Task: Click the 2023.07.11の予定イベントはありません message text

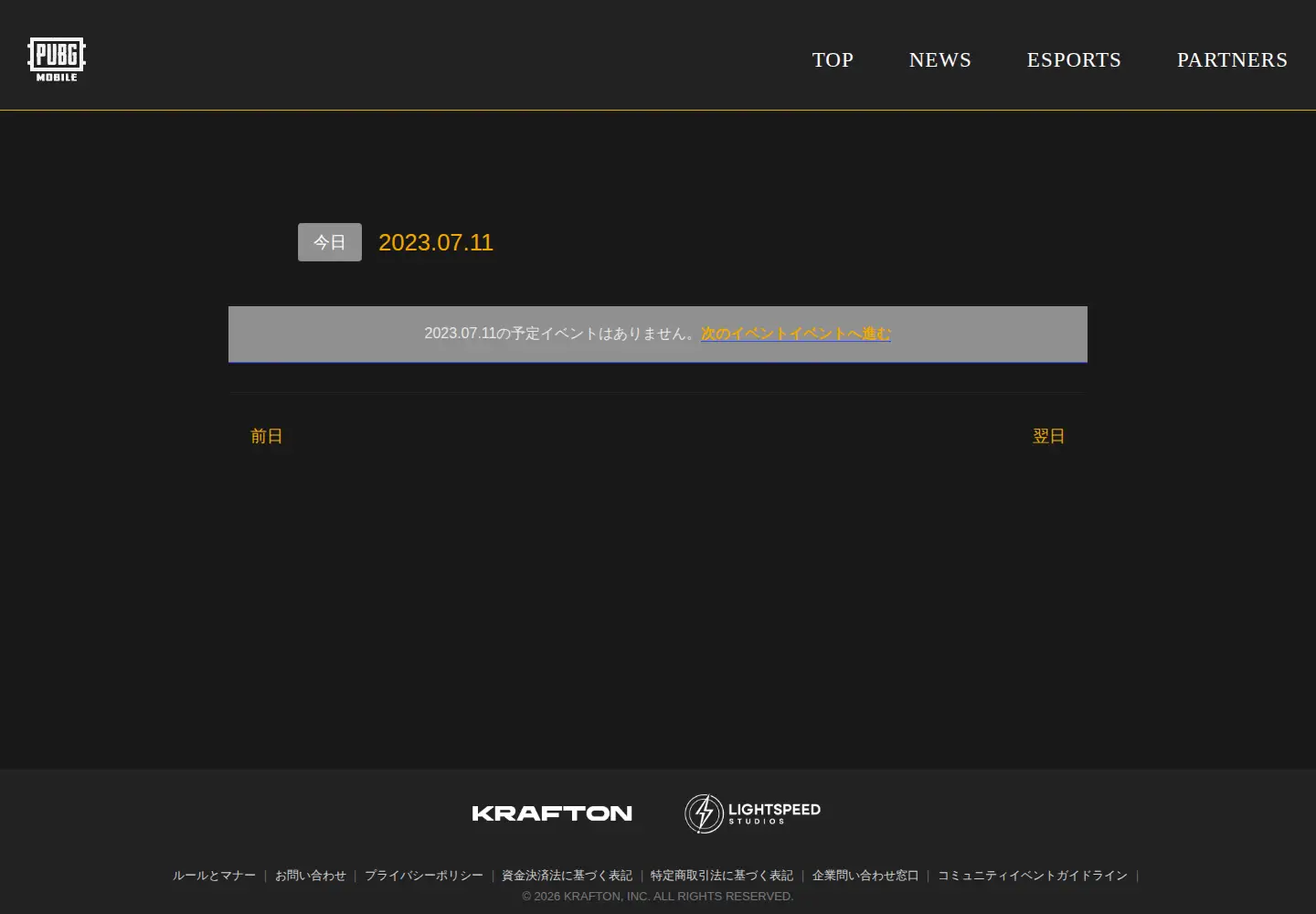Action: click(559, 334)
